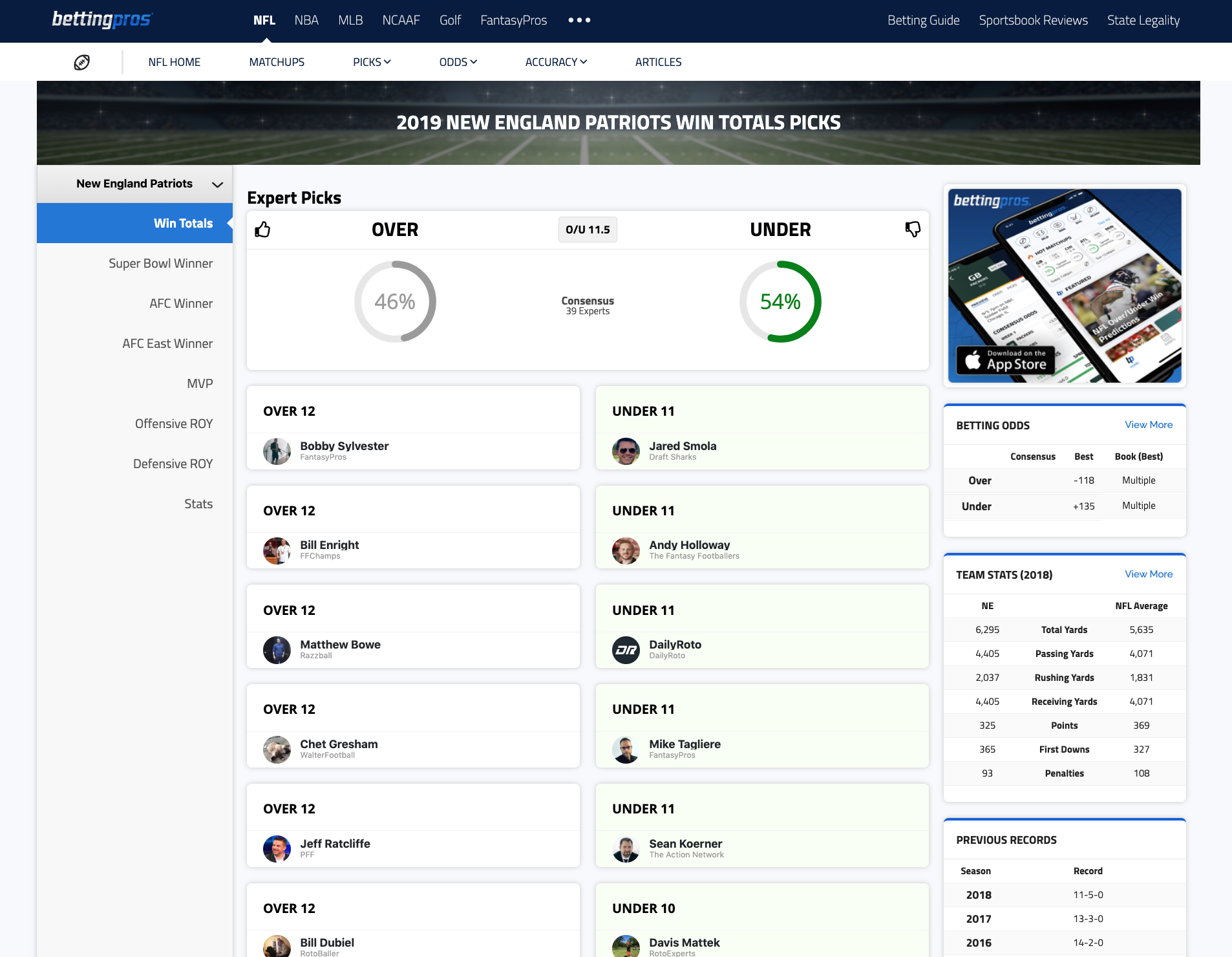Click the Consensus 39 Experts label
The image size is (1232, 957).
point(588,306)
